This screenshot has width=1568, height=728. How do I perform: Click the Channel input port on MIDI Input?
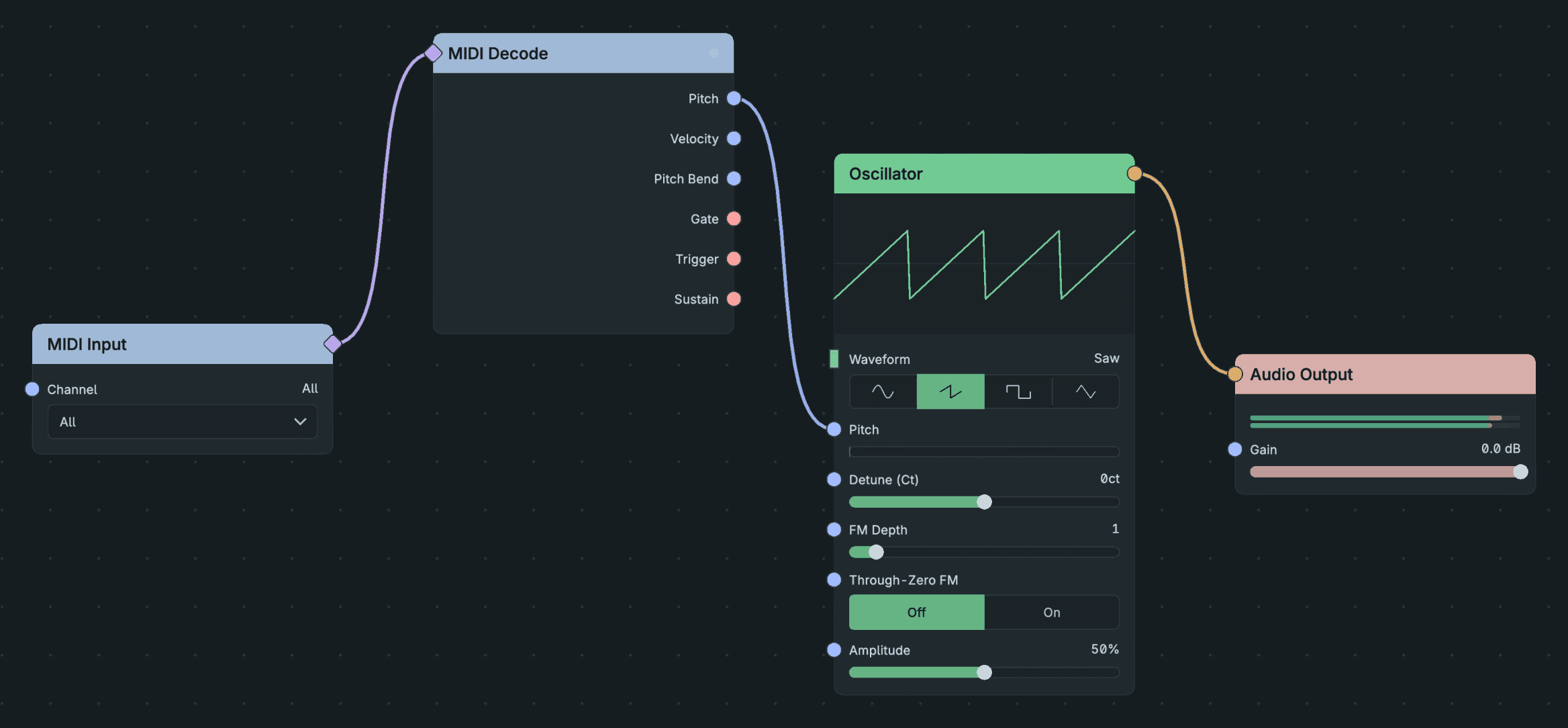click(x=32, y=389)
